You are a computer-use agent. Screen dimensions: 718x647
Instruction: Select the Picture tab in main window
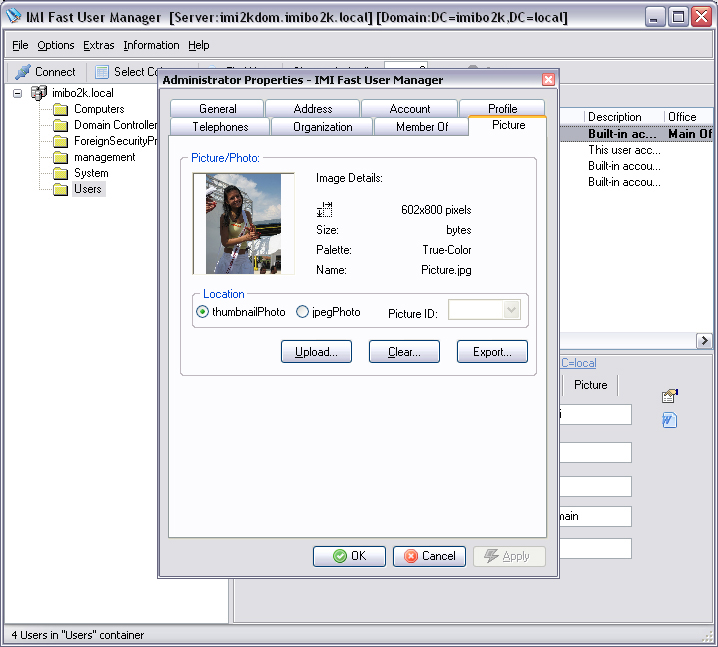tap(591, 385)
